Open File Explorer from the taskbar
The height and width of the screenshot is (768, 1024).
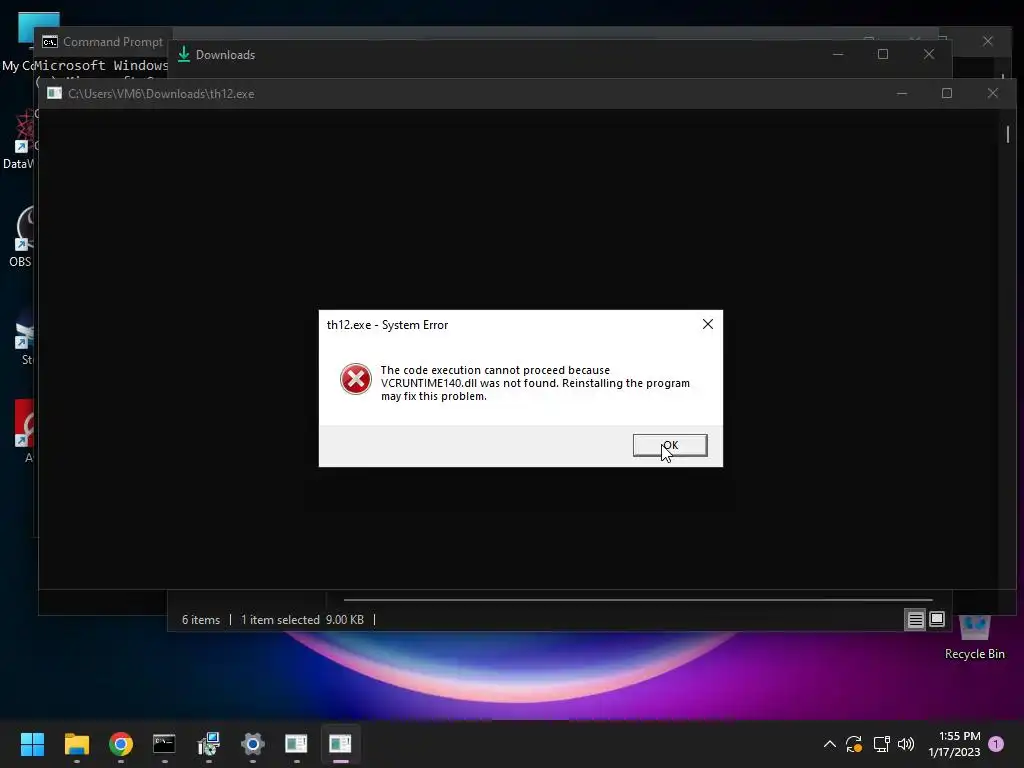[76, 744]
